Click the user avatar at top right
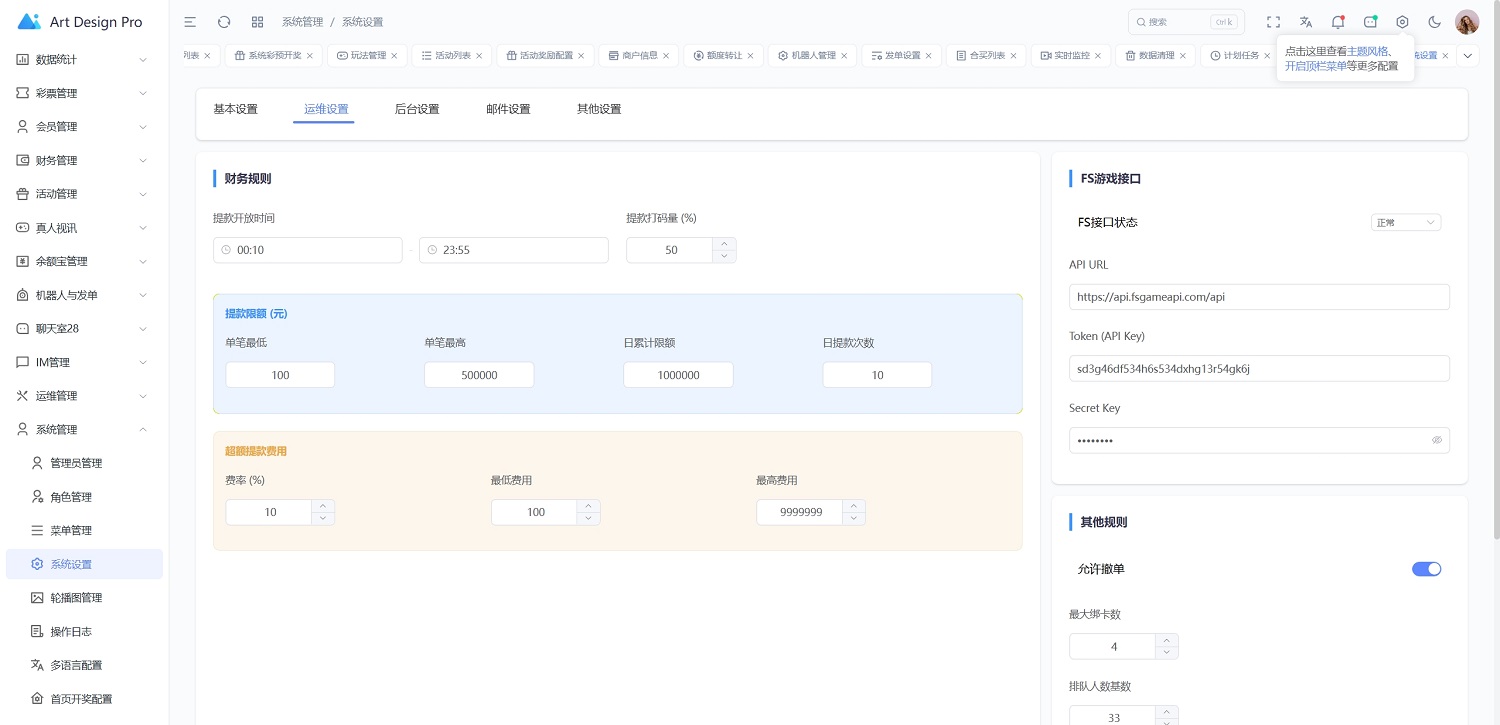This screenshot has width=1500, height=725. (x=1466, y=22)
